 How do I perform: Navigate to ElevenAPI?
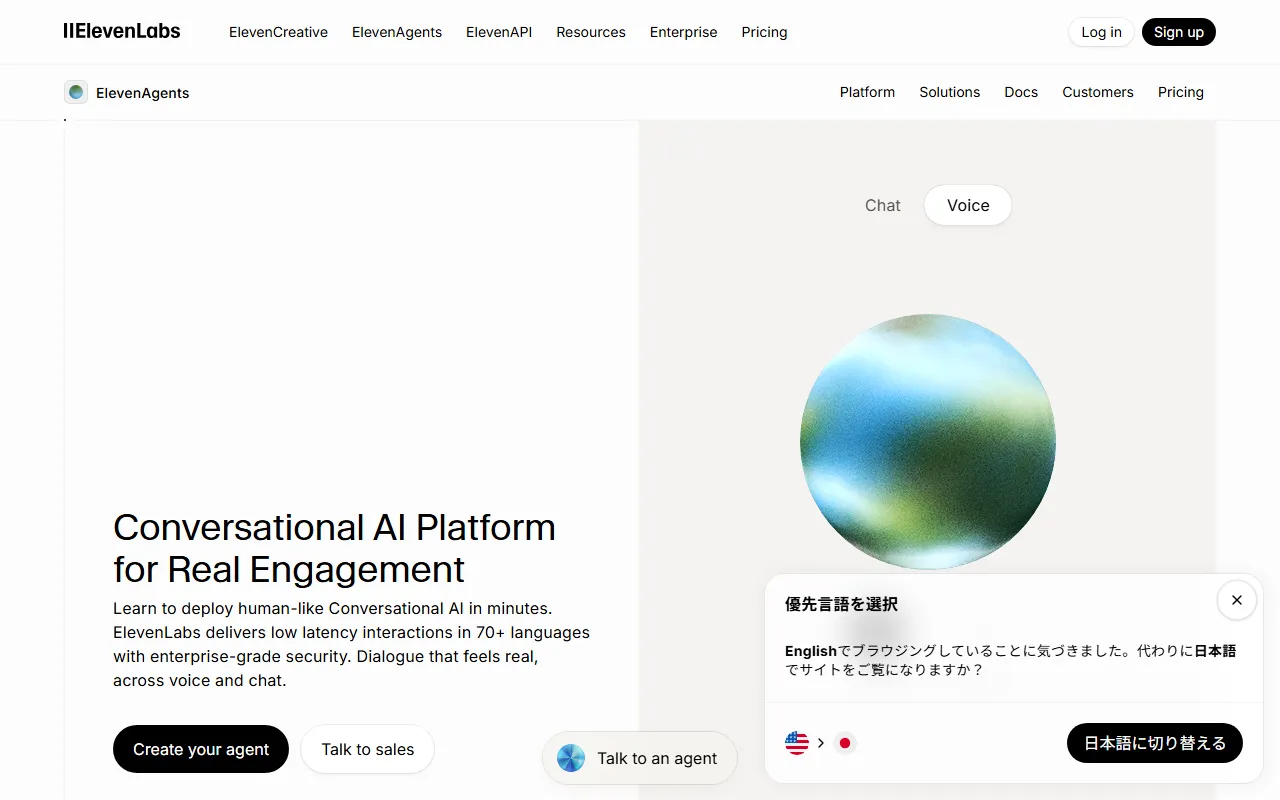(499, 32)
